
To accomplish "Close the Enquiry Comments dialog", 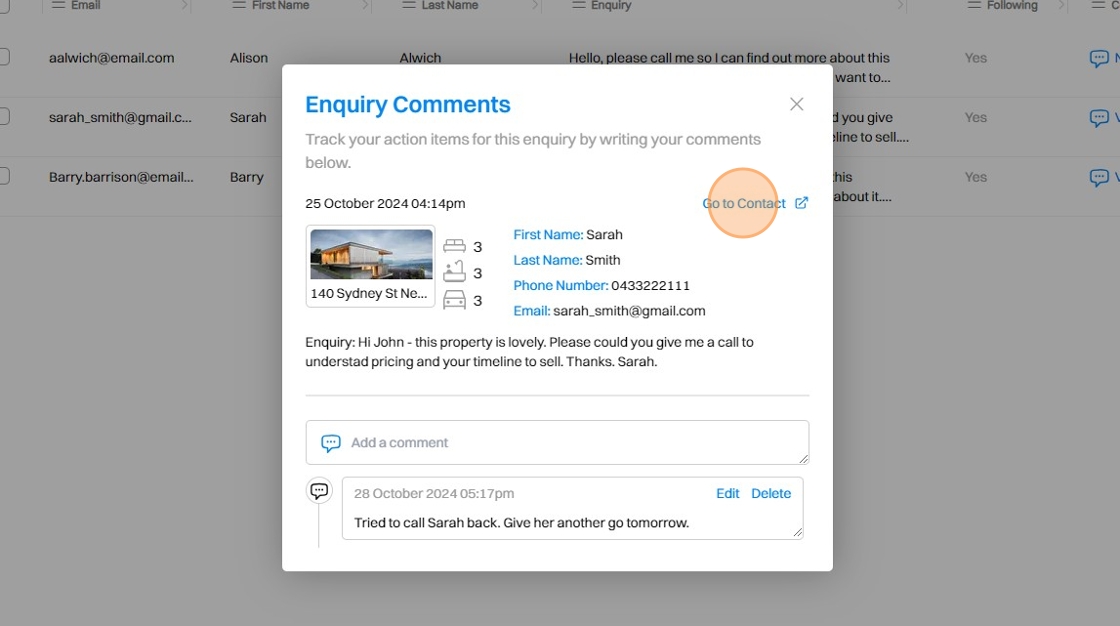I will pyautogui.click(x=796, y=104).
